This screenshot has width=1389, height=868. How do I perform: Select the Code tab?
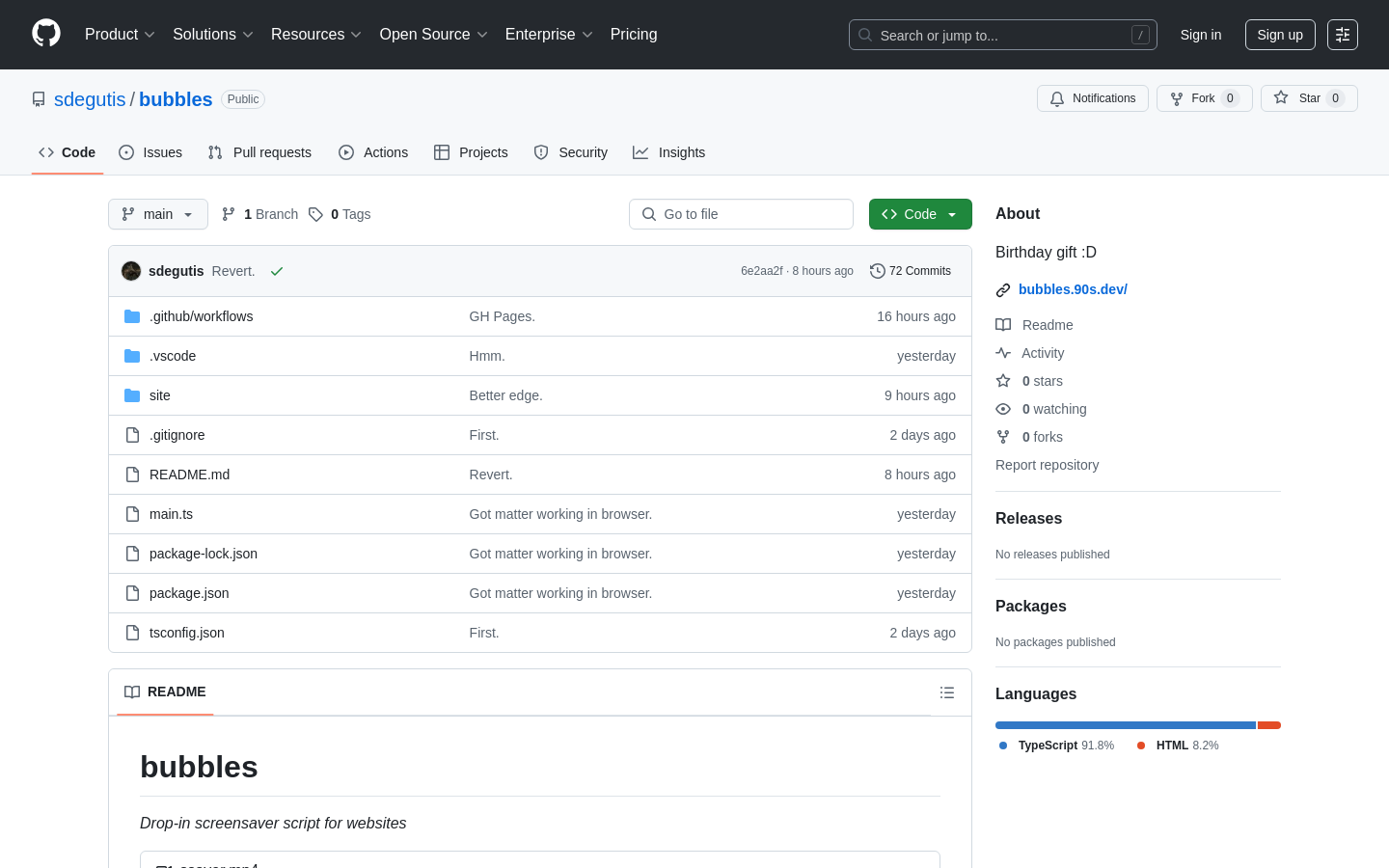[68, 152]
